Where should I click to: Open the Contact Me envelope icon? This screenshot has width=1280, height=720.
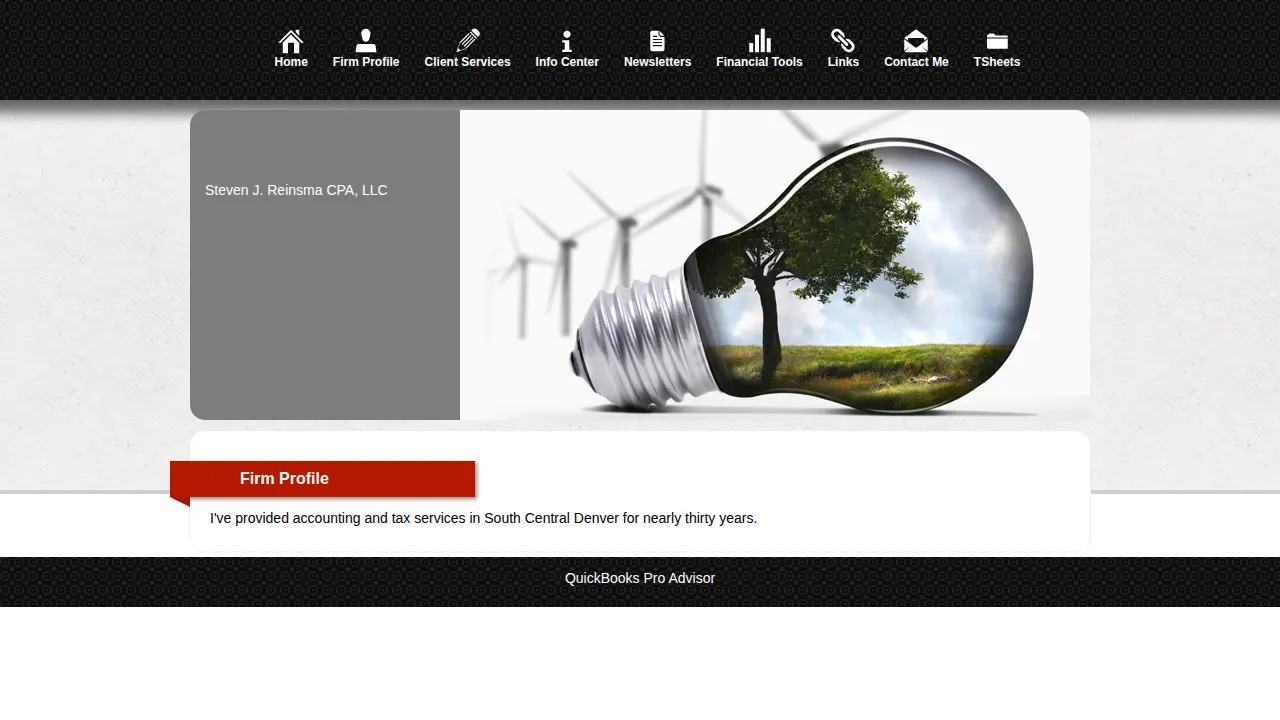[916, 41]
